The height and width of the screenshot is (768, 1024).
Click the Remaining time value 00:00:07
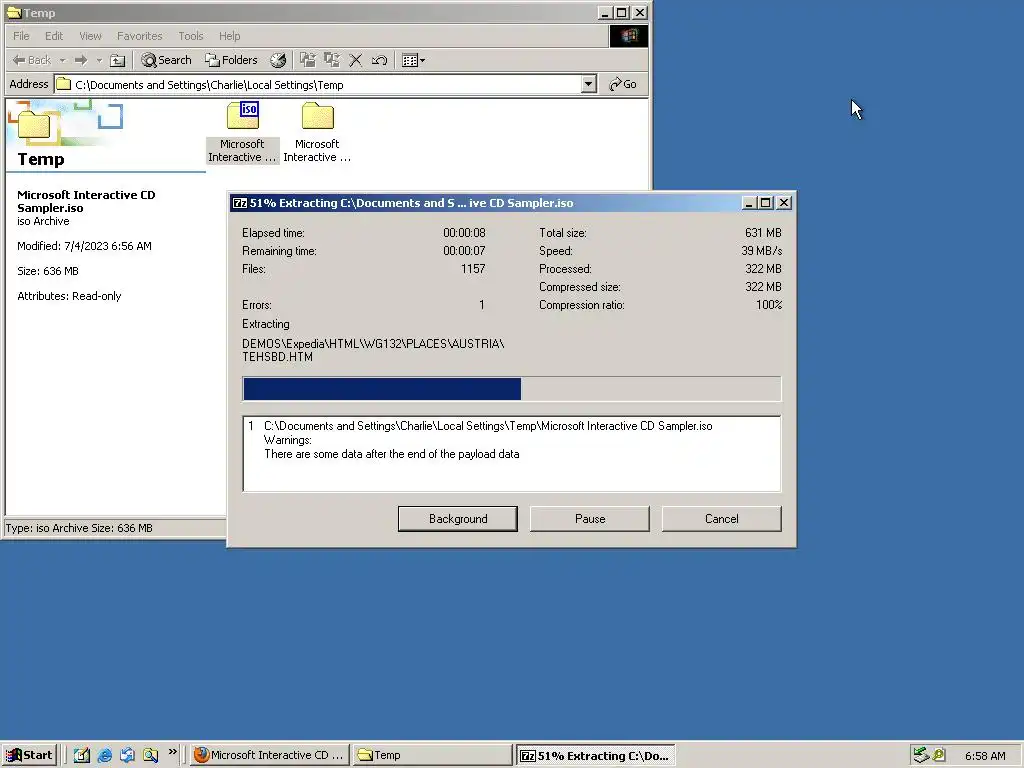(464, 251)
